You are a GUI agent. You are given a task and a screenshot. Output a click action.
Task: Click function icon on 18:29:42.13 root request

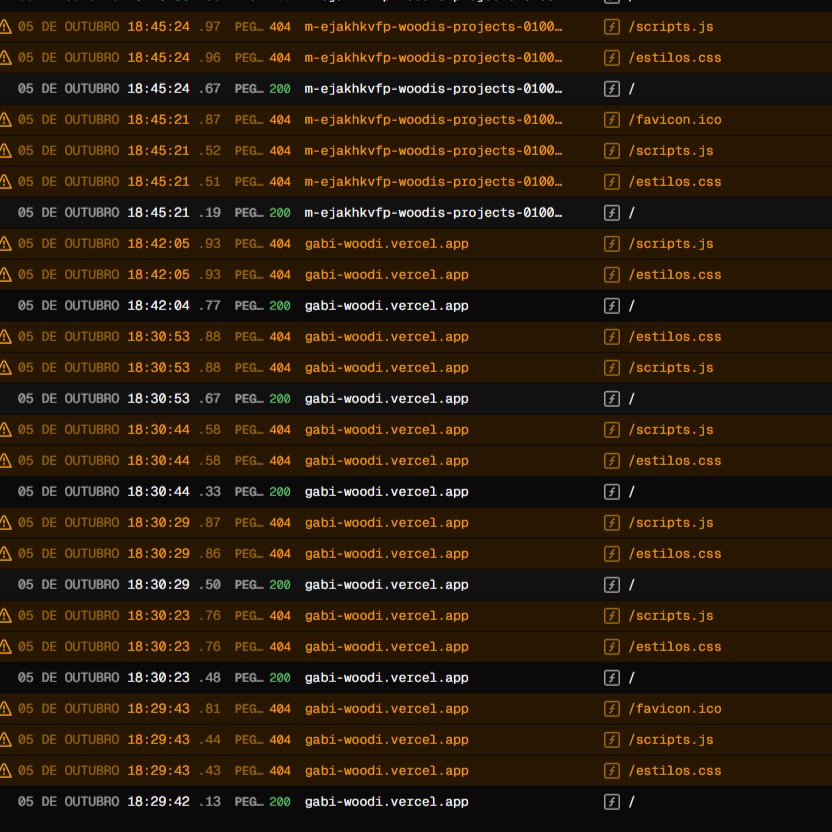click(612, 802)
